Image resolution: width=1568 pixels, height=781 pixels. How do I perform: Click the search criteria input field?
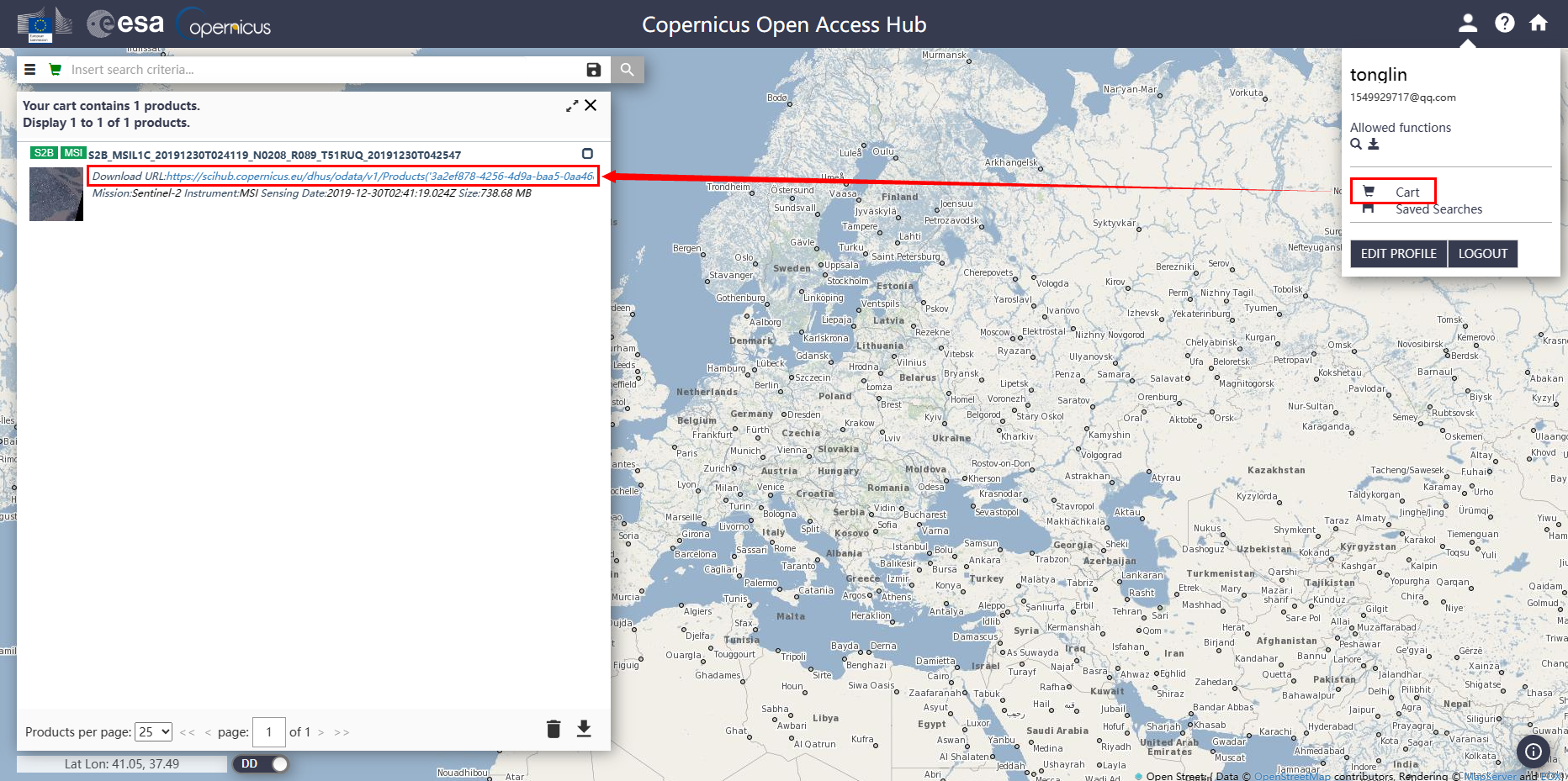pyautogui.click(x=324, y=70)
